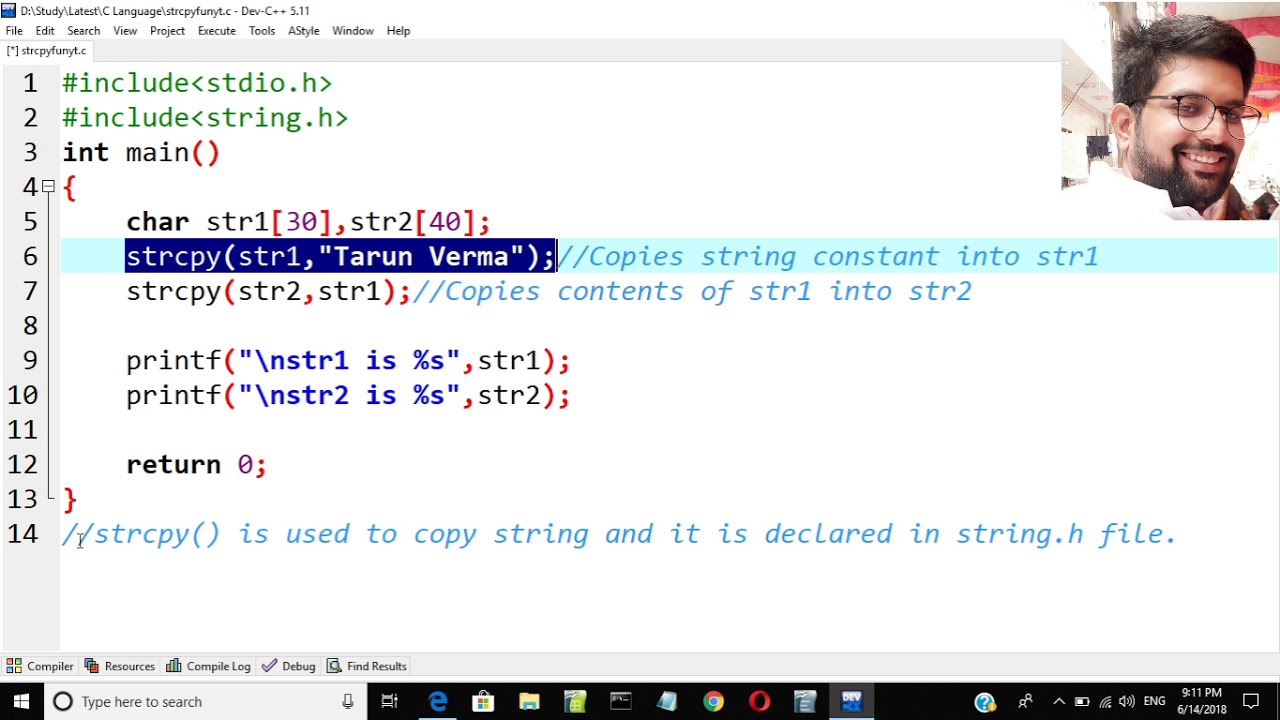Switch to the Compiler tab
This screenshot has width=1280, height=720.
[x=40, y=666]
